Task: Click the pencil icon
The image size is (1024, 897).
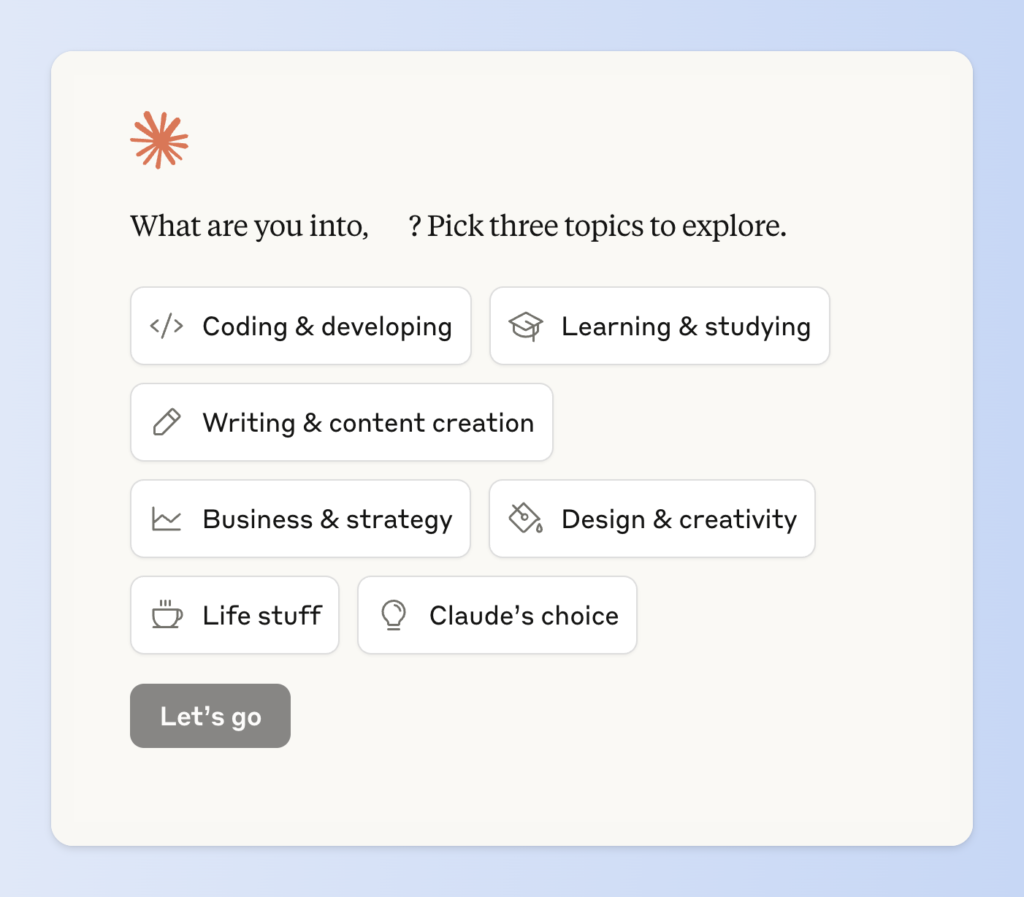Action: 166,422
